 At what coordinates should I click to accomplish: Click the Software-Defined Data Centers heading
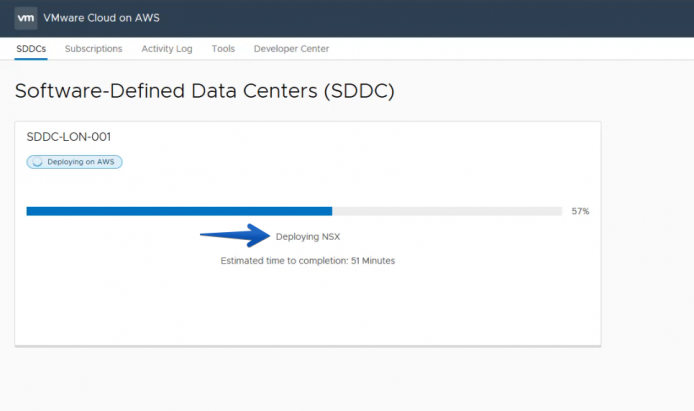point(204,91)
